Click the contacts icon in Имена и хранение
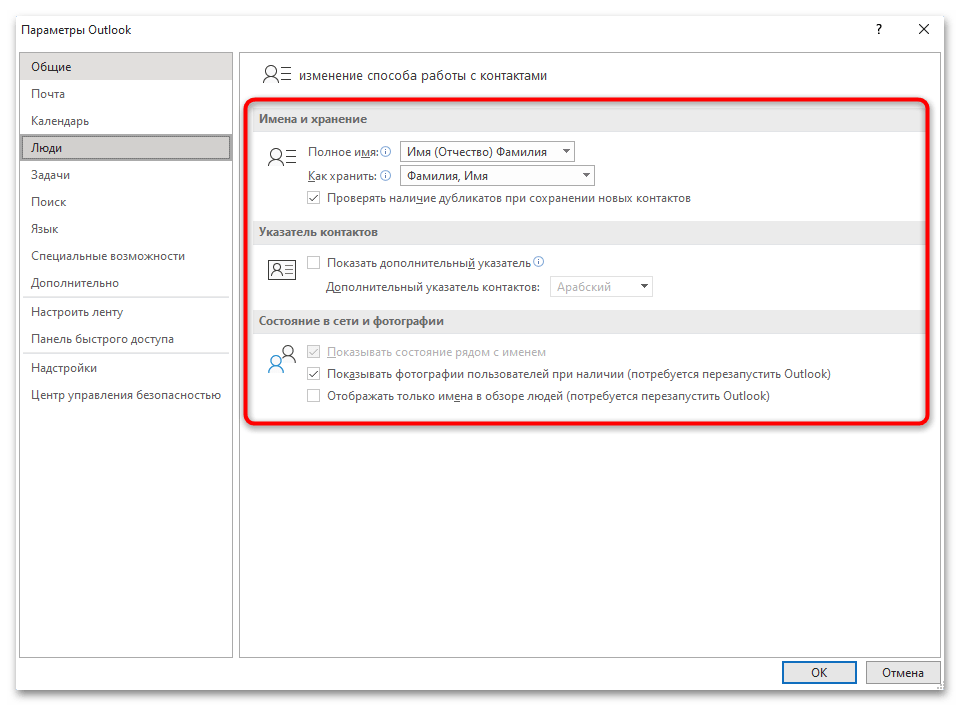 282,156
